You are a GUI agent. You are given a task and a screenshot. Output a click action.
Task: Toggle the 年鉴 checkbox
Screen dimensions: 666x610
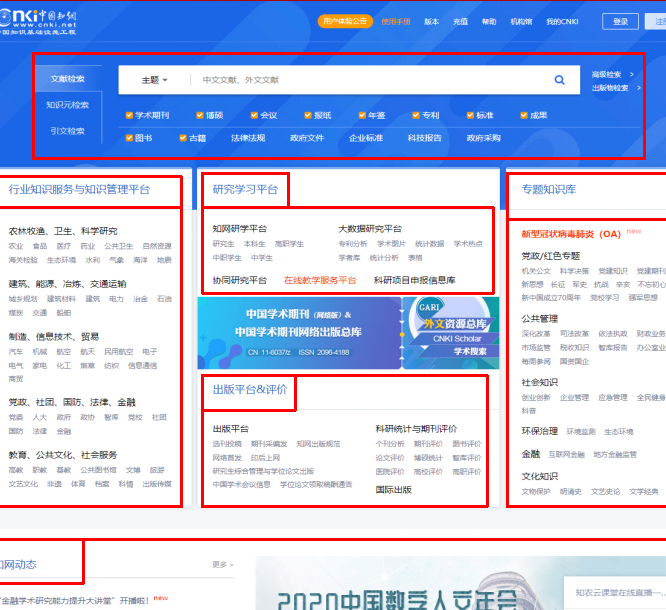coord(362,115)
